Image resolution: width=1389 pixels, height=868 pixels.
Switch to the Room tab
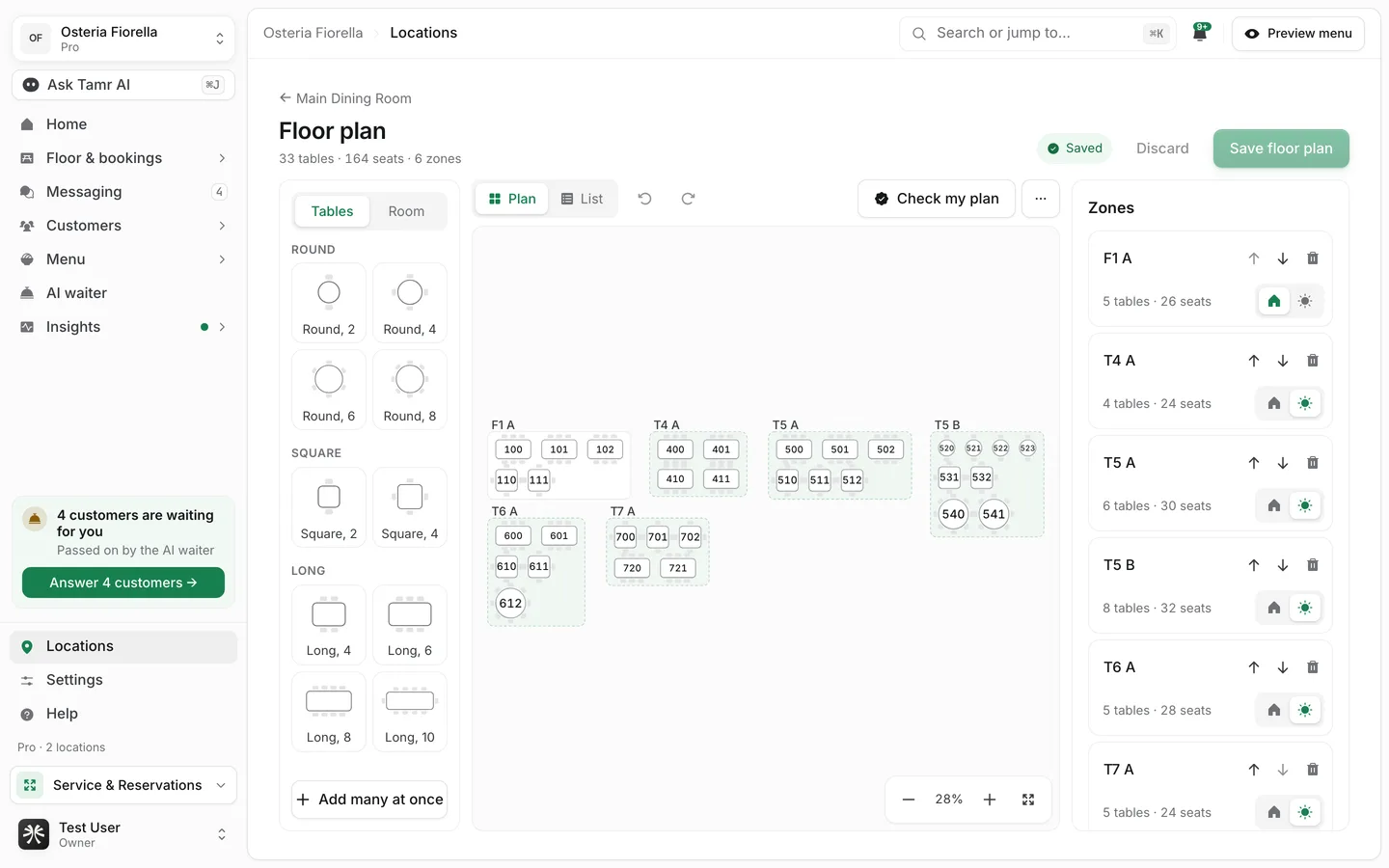coord(406,211)
